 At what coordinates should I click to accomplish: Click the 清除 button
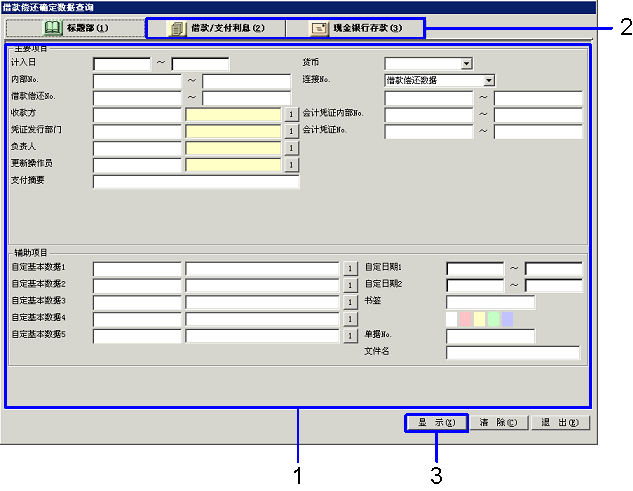click(x=497, y=423)
